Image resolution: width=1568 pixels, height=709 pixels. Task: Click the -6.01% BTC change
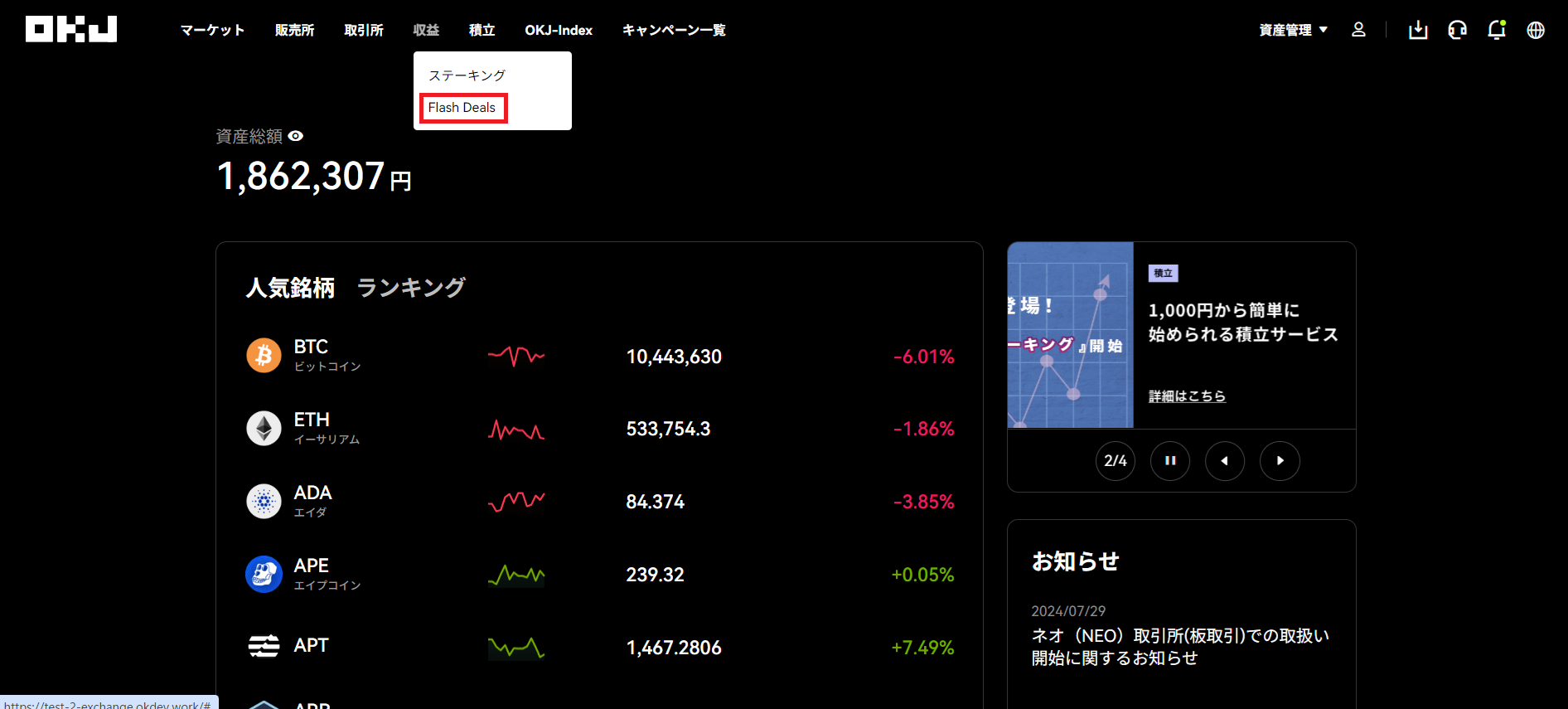tap(923, 357)
